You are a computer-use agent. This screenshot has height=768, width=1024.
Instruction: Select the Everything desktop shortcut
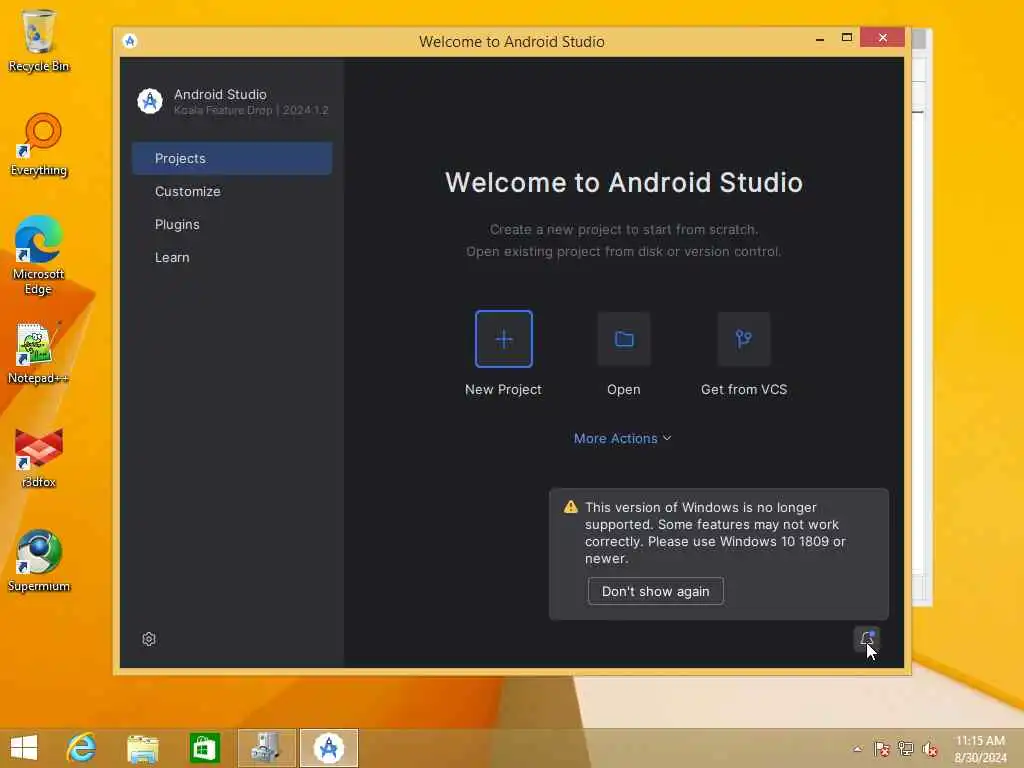39,145
